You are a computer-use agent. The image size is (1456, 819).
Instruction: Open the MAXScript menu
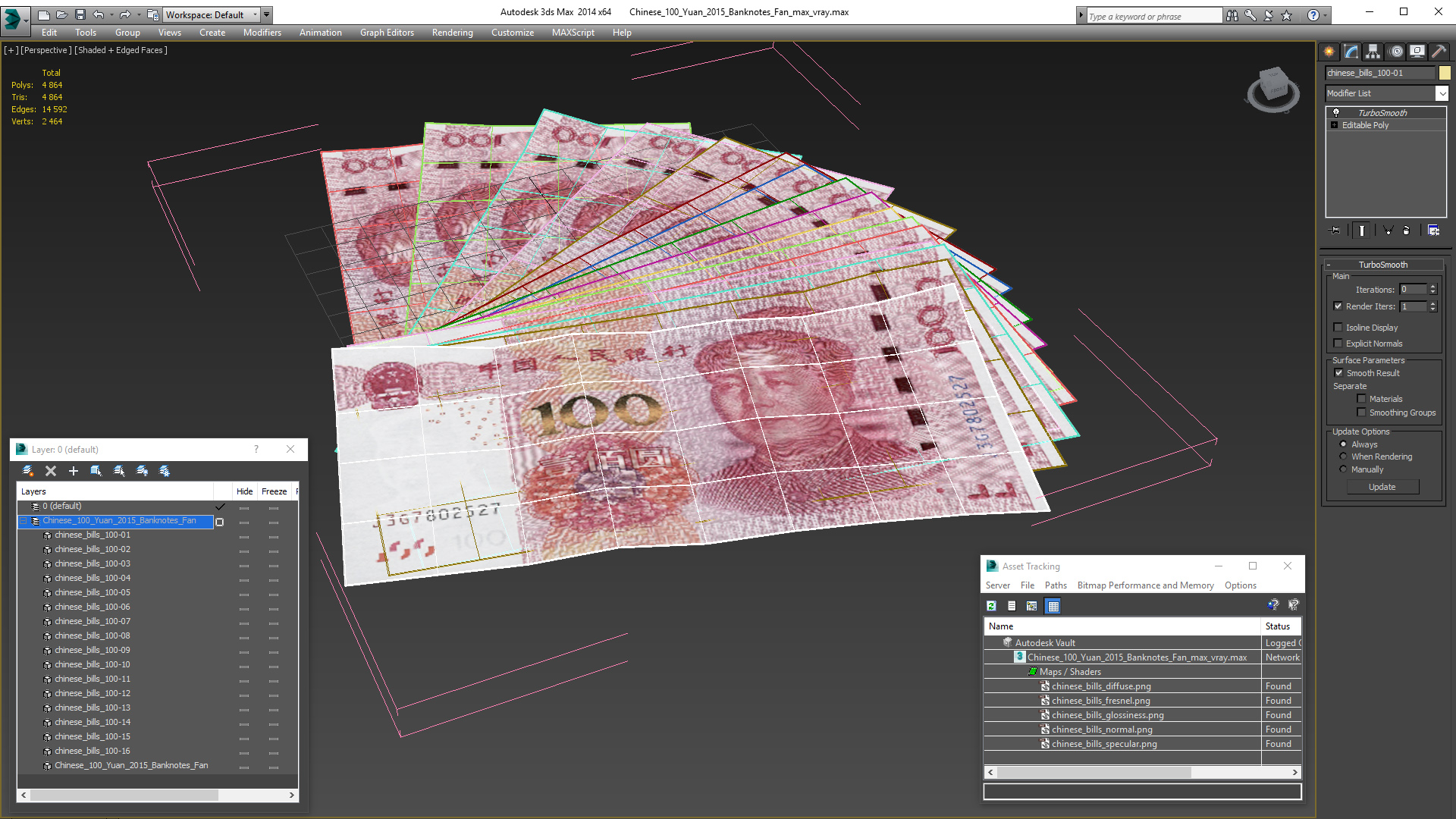click(573, 33)
